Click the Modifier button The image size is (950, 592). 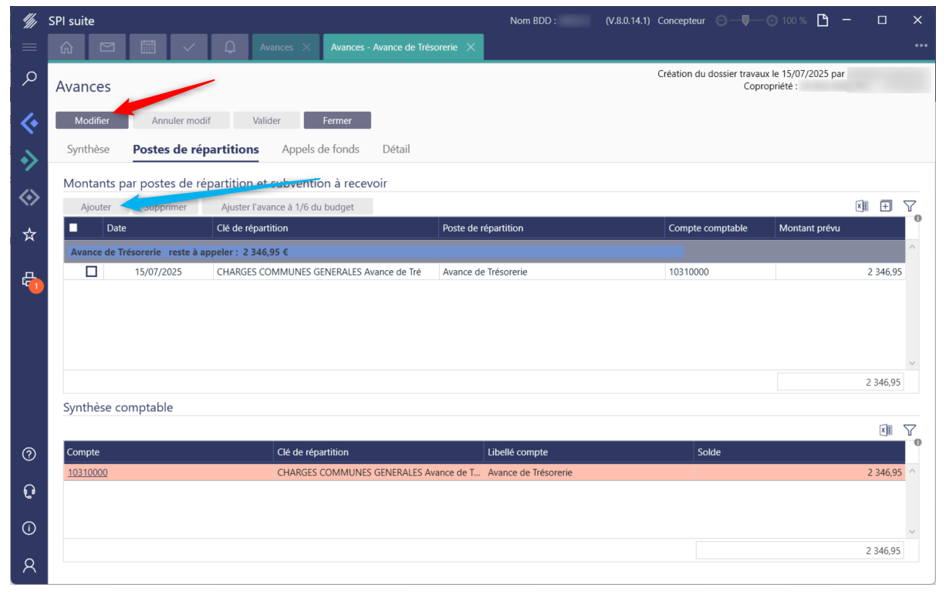click(x=92, y=121)
